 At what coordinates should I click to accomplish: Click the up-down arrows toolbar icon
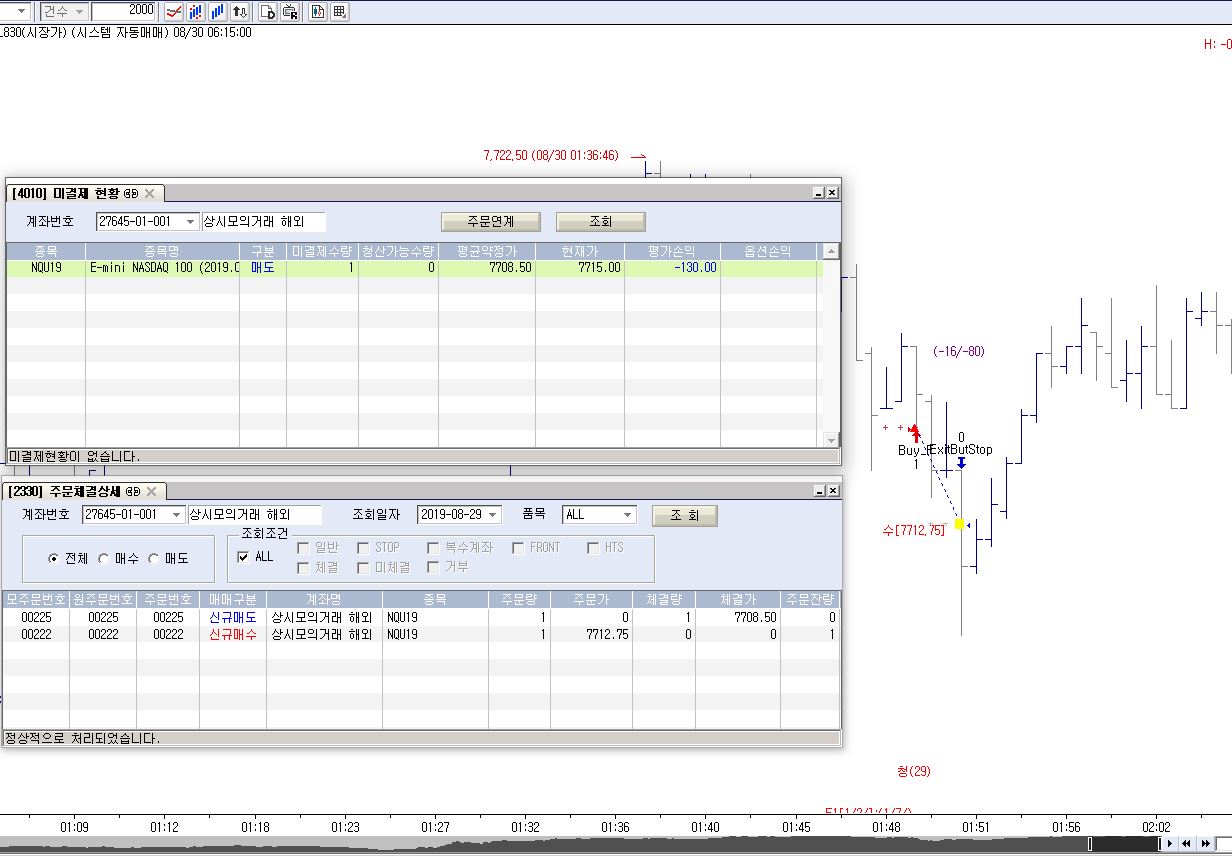click(240, 12)
